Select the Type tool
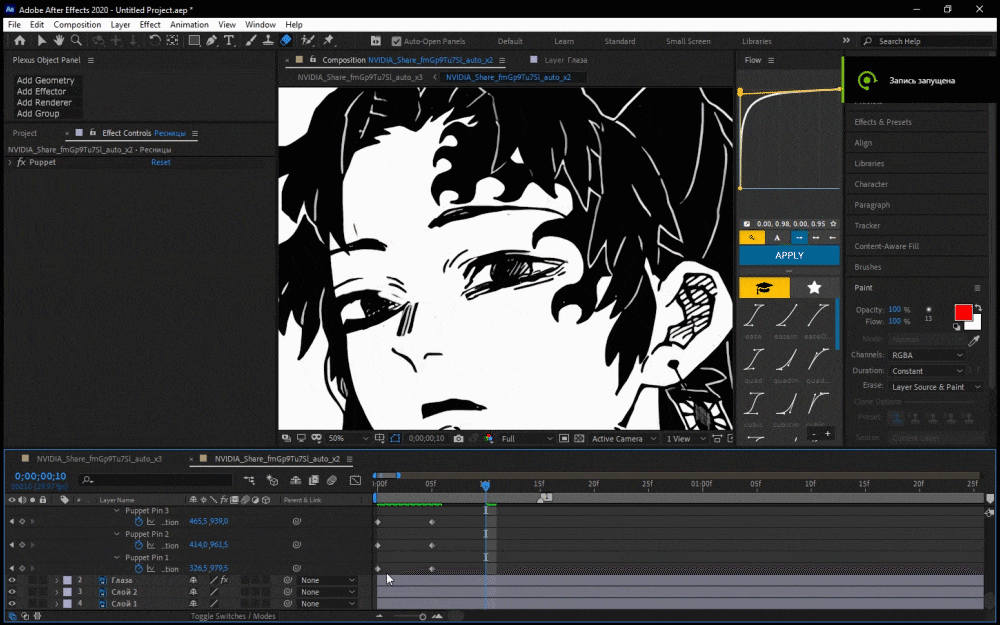This screenshot has height=625, width=1000. click(228, 41)
